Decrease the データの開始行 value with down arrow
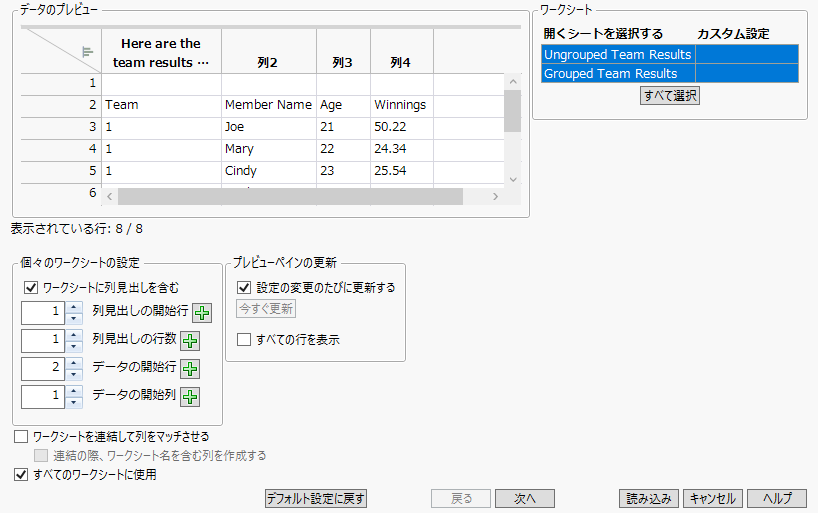Screen dimensions: 818x513 click(74, 374)
